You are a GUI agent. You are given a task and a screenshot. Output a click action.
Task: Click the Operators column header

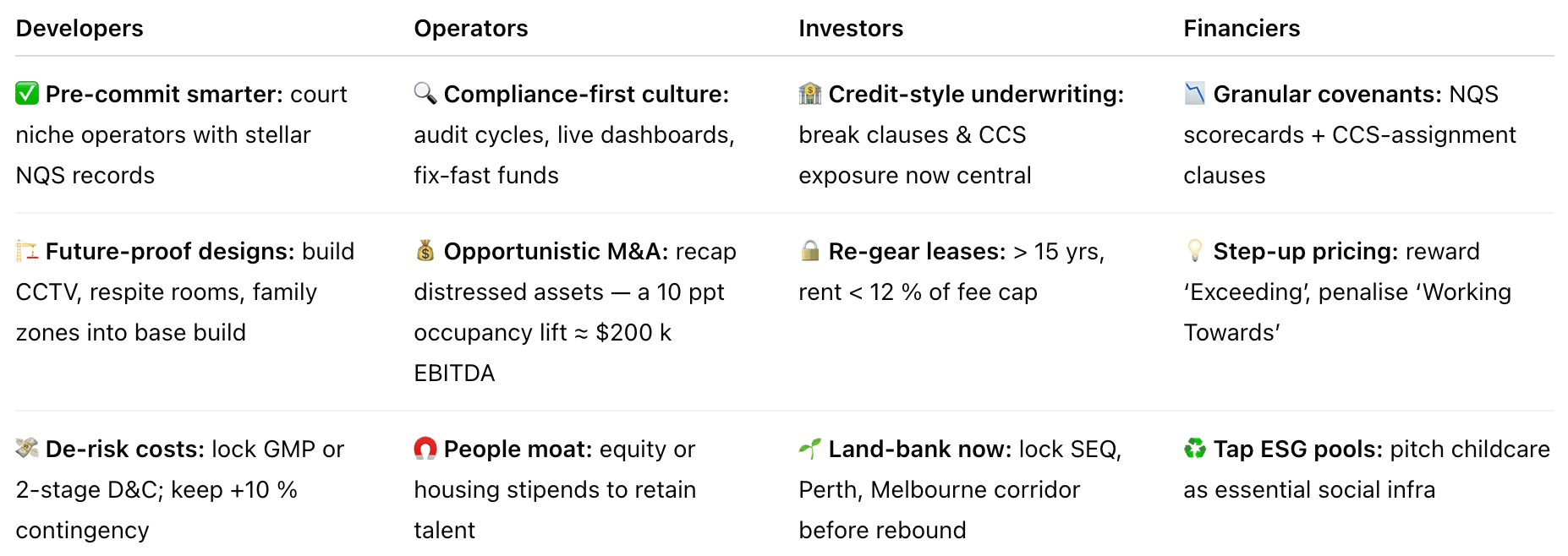pos(471,29)
